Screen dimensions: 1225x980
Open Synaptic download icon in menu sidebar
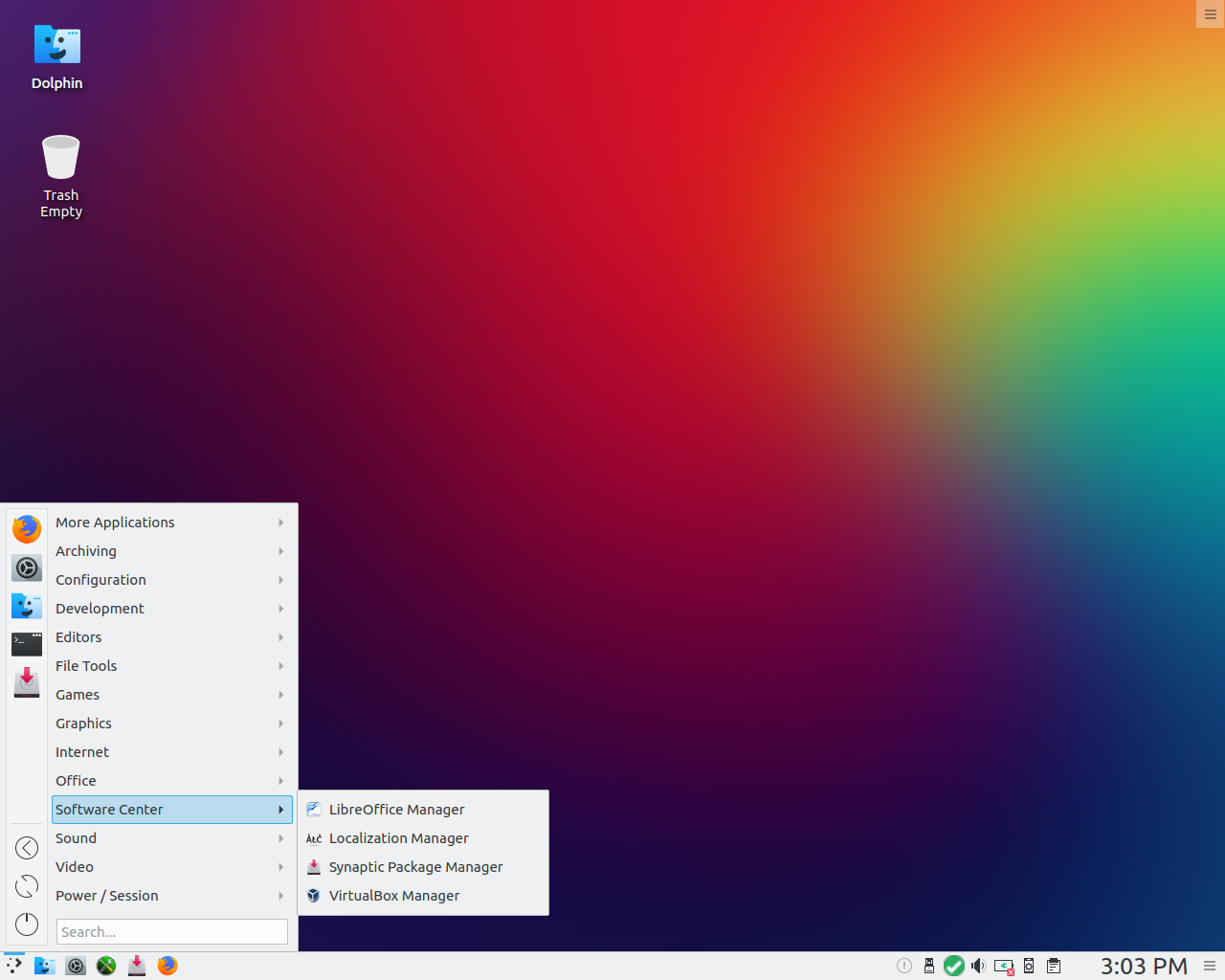tap(27, 682)
